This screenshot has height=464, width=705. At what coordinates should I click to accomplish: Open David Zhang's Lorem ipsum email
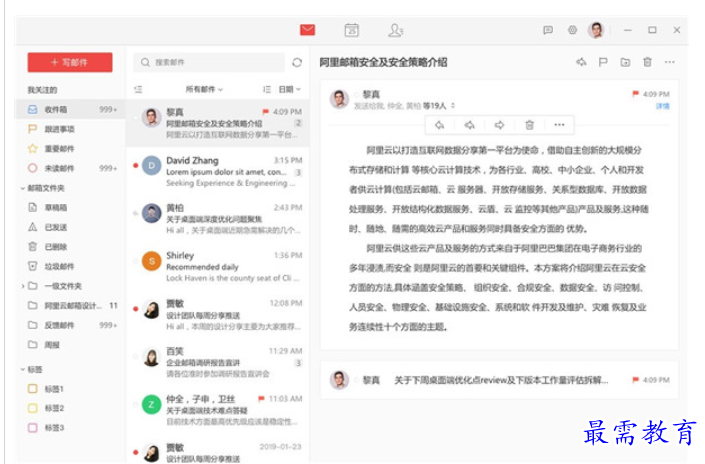coord(218,171)
